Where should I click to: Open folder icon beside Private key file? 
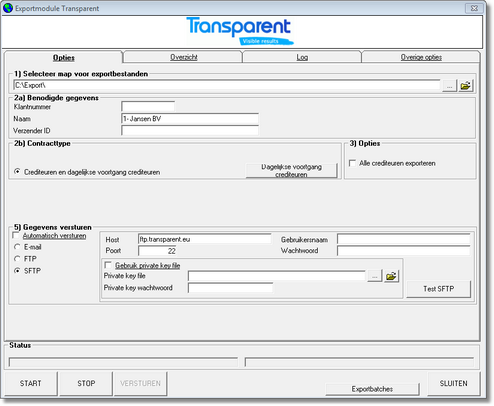(391, 276)
